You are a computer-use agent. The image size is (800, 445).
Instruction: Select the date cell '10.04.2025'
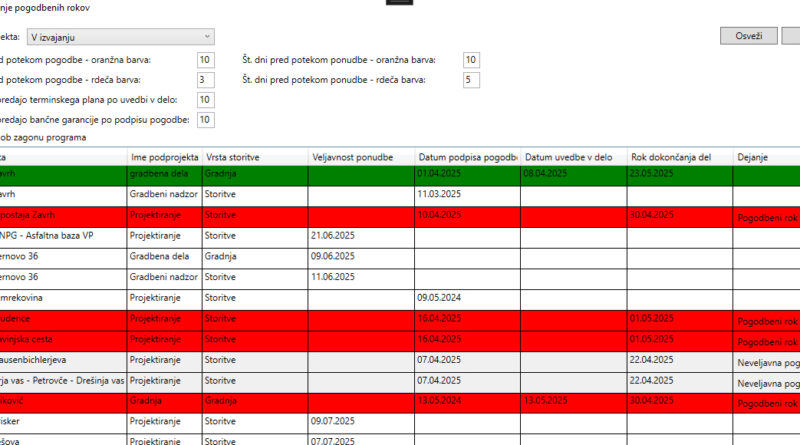coord(467,217)
